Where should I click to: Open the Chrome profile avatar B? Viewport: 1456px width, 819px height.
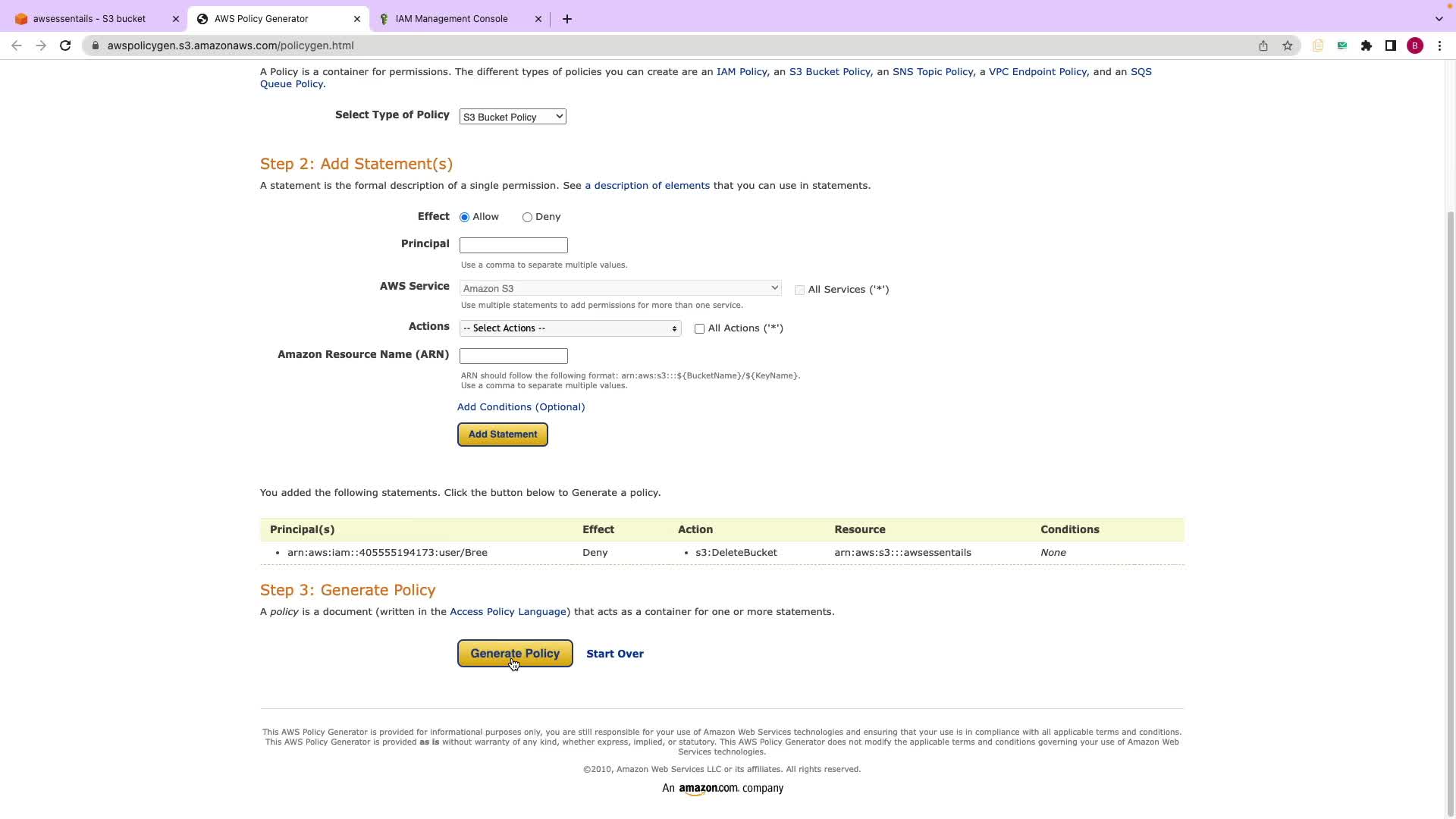point(1415,45)
